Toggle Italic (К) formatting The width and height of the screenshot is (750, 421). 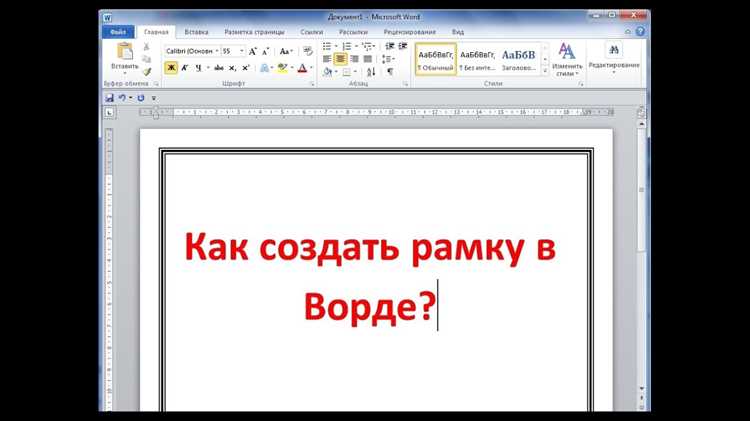click(x=184, y=68)
